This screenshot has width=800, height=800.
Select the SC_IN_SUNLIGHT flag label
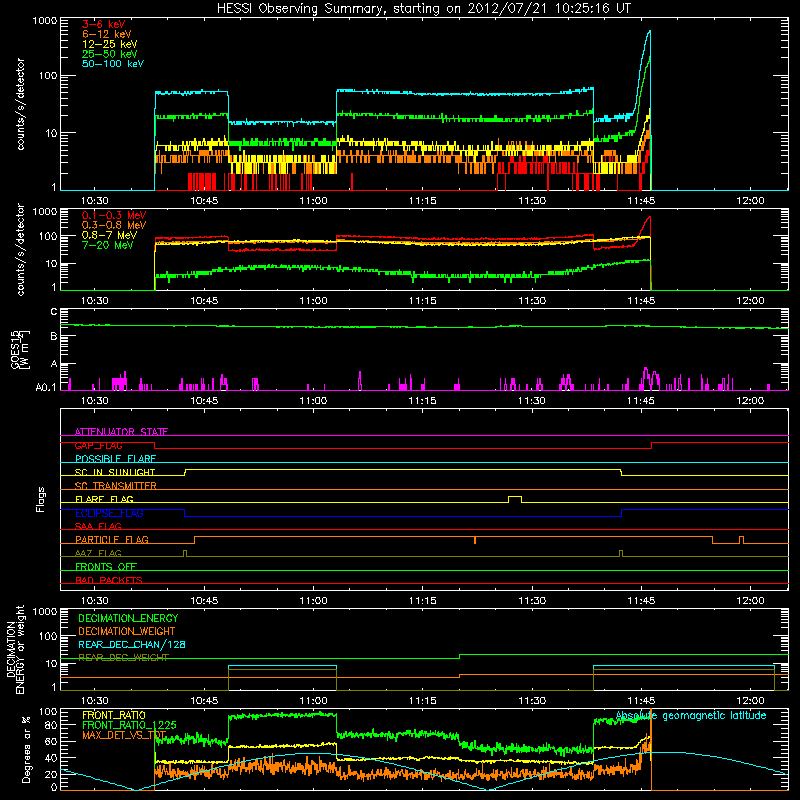[115, 472]
